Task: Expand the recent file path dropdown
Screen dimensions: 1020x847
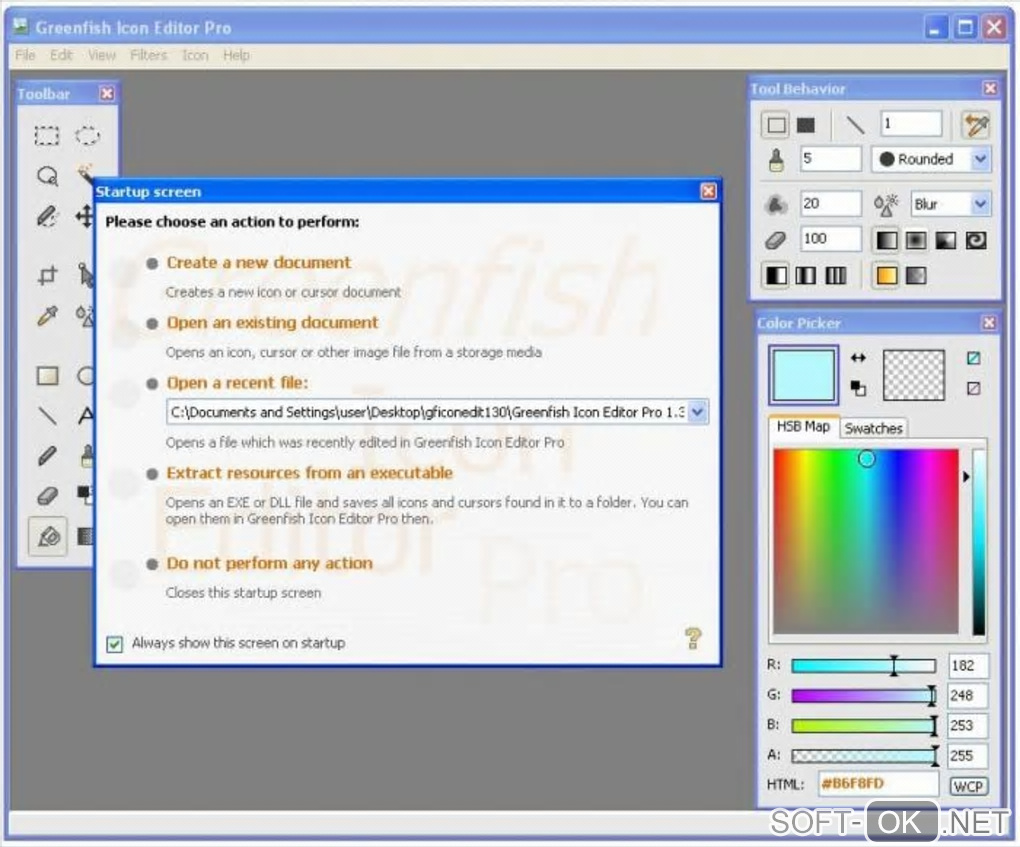Action: pyautogui.click(x=697, y=412)
